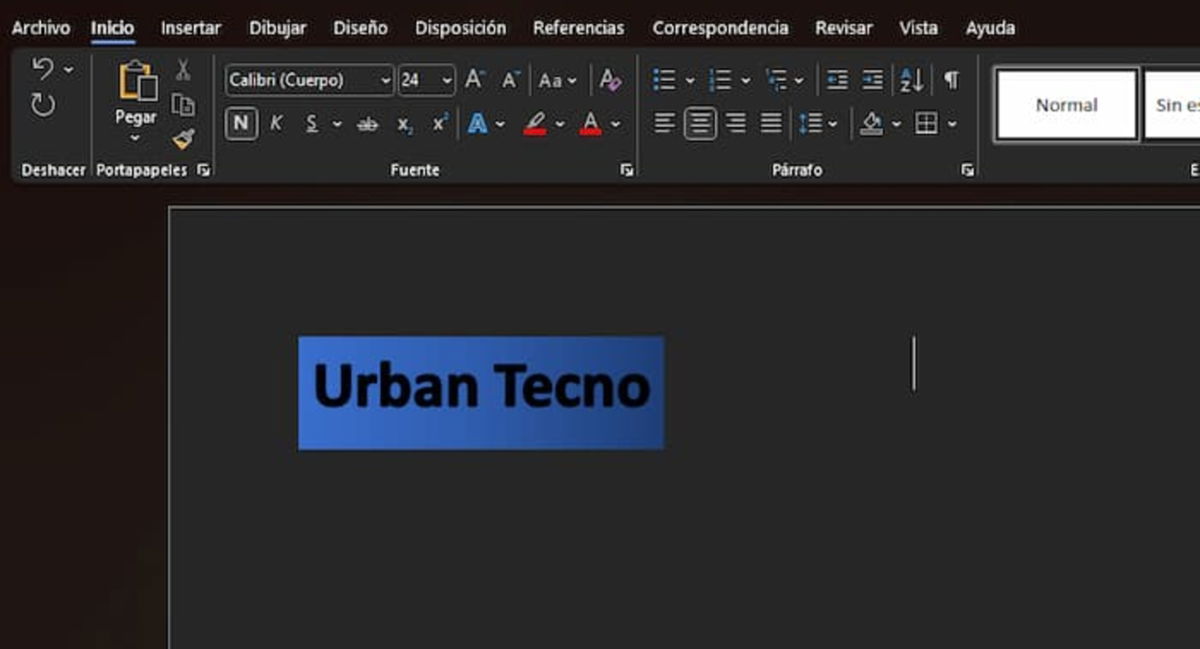Apply italic formatting

tap(277, 123)
